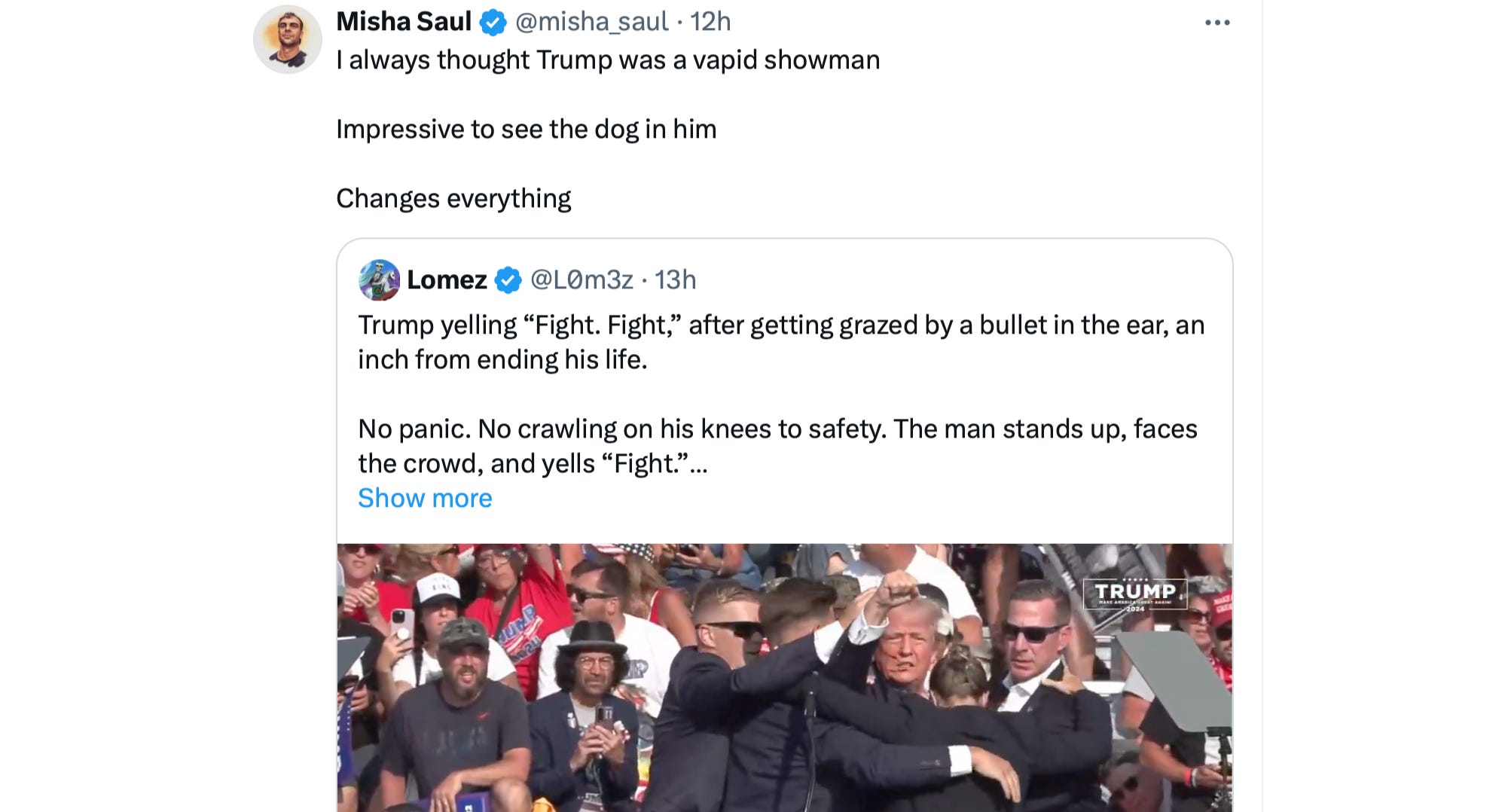Open the Misha Saul display name link
1511x812 pixels.
(x=404, y=22)
